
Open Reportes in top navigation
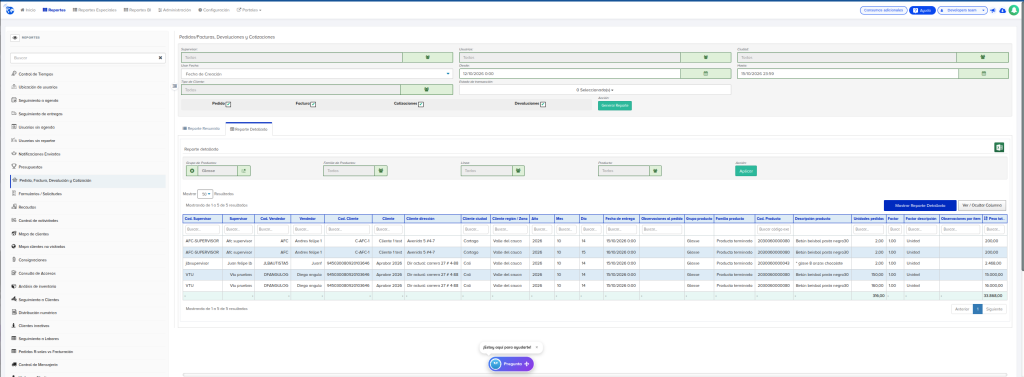[54, 10]
